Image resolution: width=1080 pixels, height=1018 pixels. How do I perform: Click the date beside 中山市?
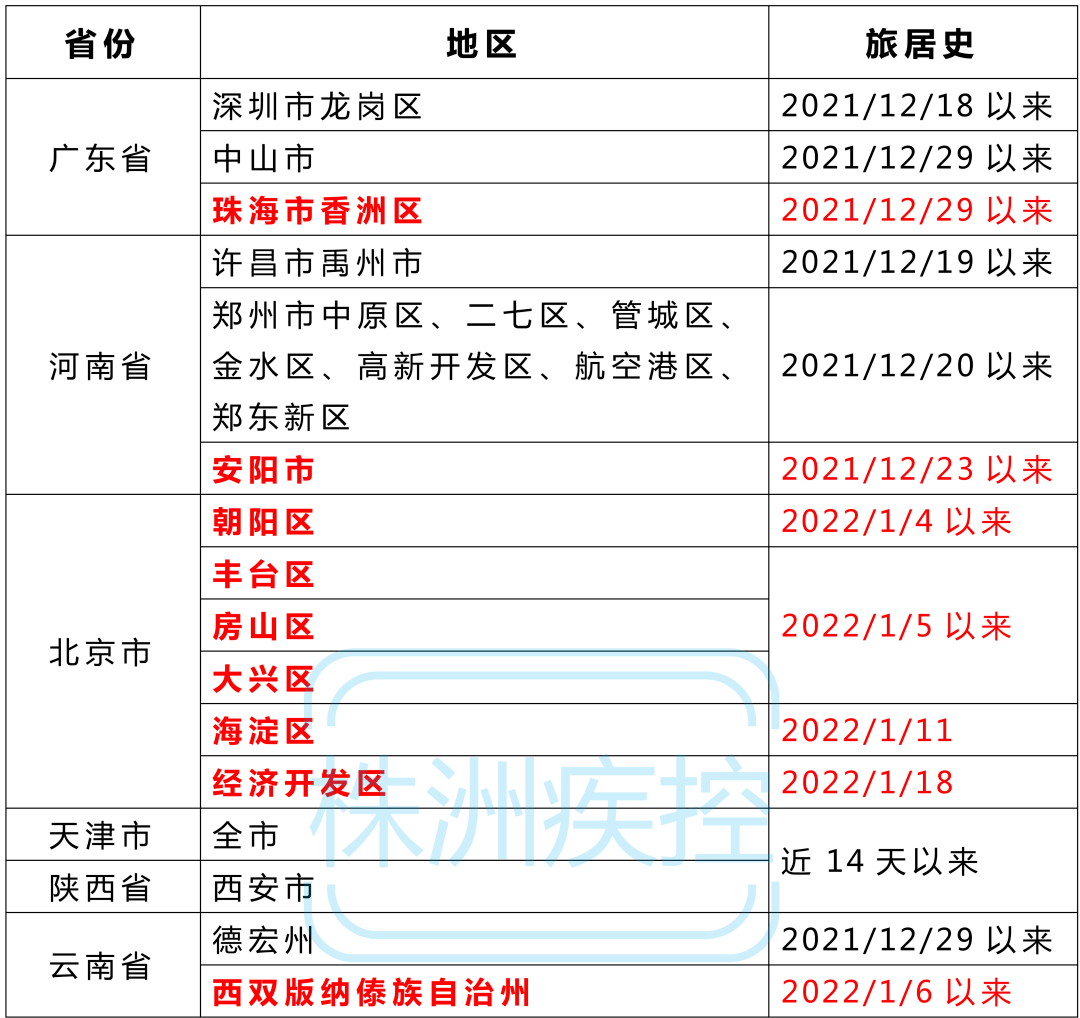[917, 158]
